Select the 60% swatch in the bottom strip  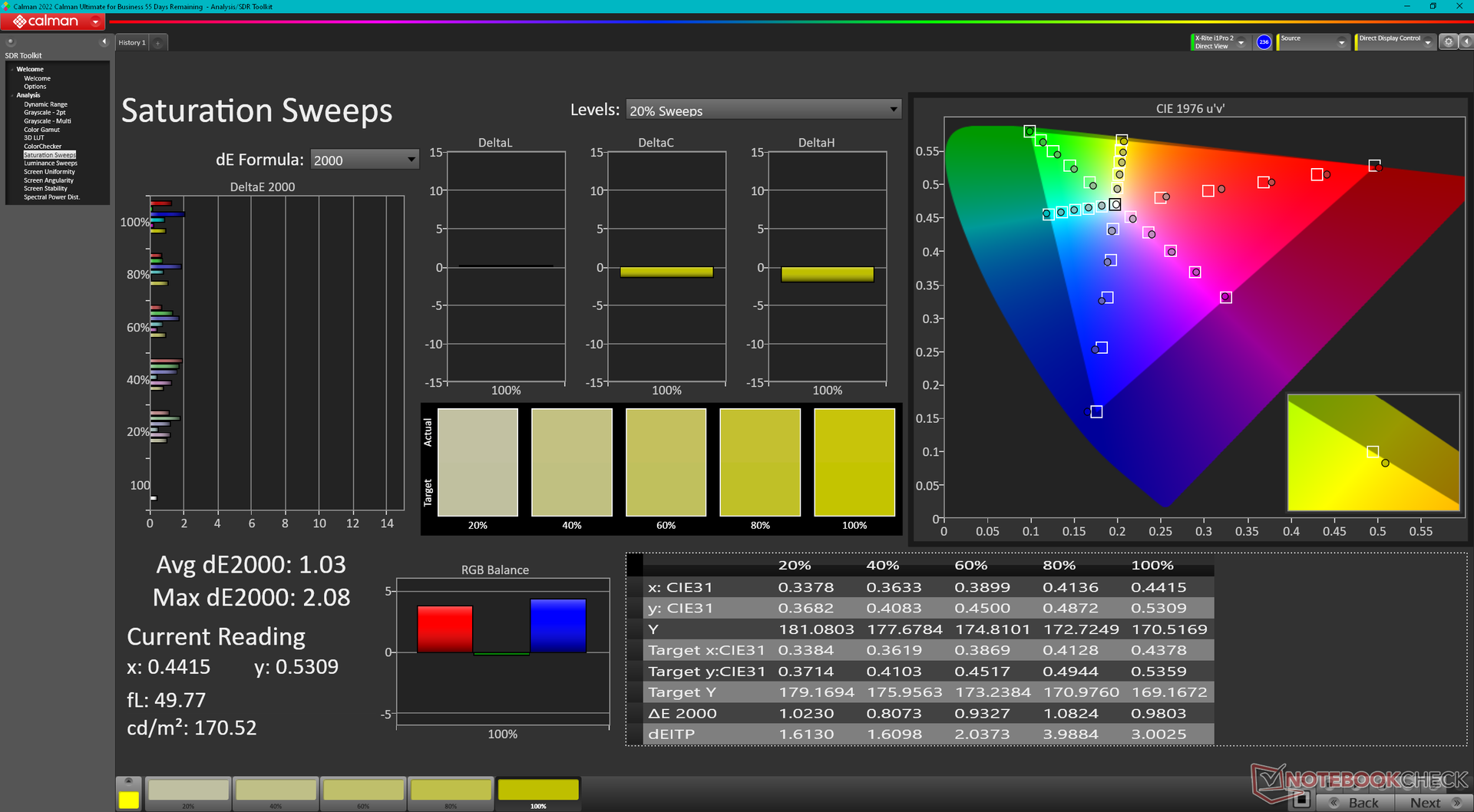pyautogui.click(x=363, y=794)
